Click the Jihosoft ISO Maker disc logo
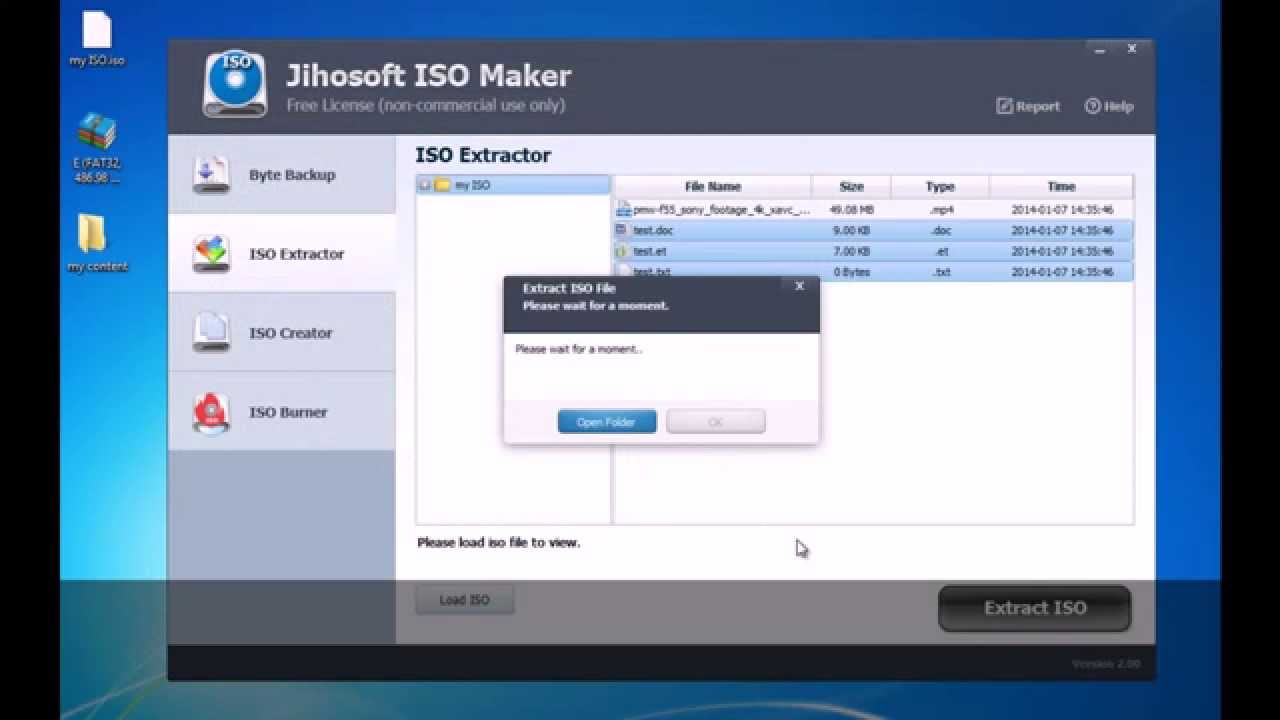The image size is (1280, 720). [x=235, y=84]
